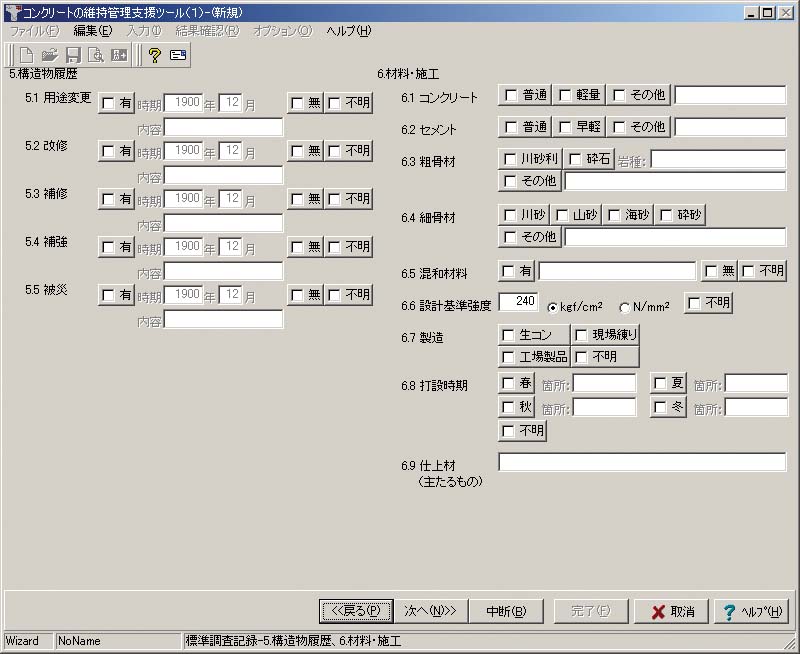Image resolution: width=800 pixels, height=654 pixels.
Task: Check 無 for 5.2 改修
Action: 305,151
